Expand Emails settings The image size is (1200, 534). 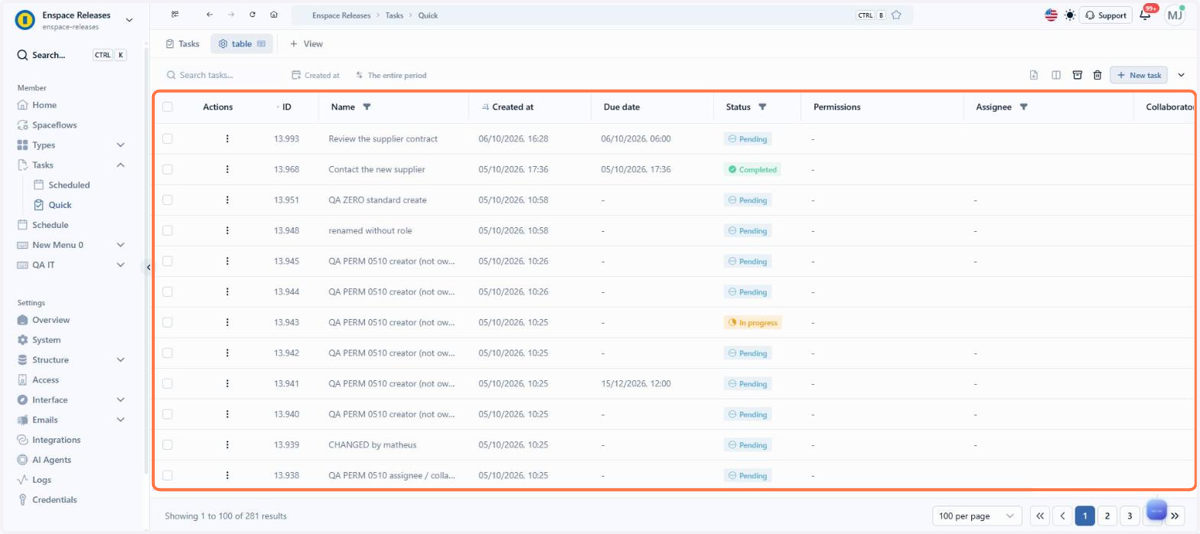click(x=121, y=420)
